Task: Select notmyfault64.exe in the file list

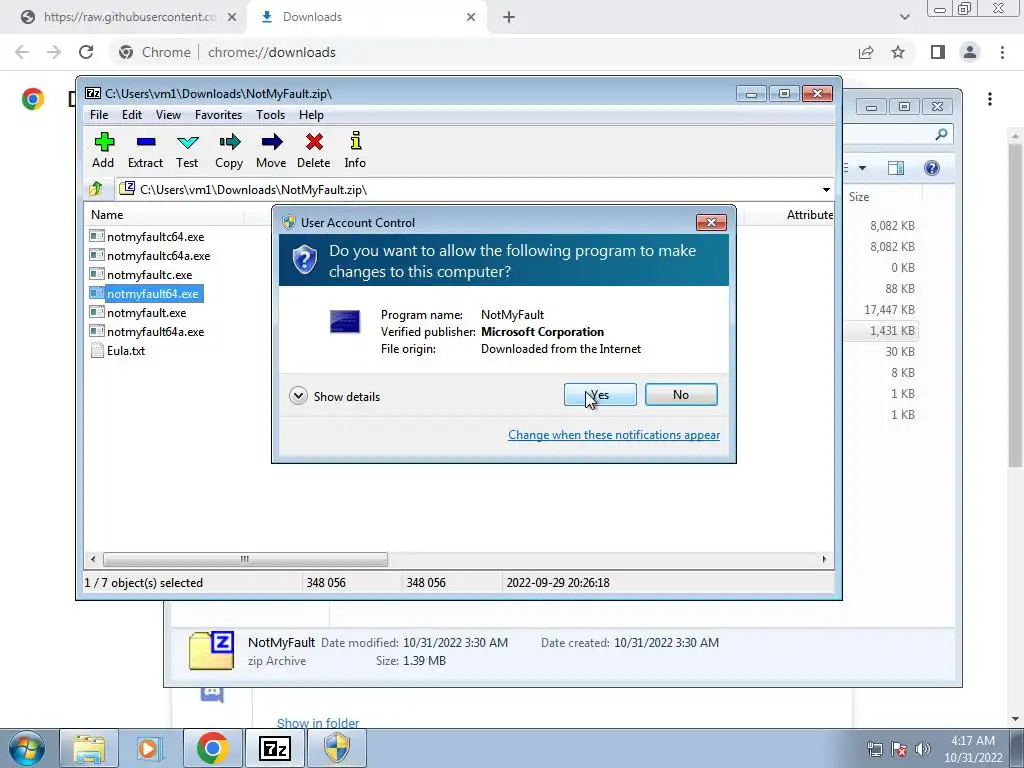Action: [145, 293]
